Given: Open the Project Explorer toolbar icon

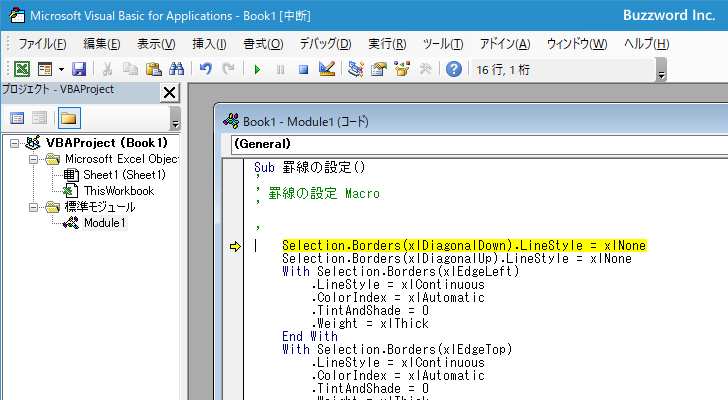Looking at the screenshot, I should pos(356,69).
